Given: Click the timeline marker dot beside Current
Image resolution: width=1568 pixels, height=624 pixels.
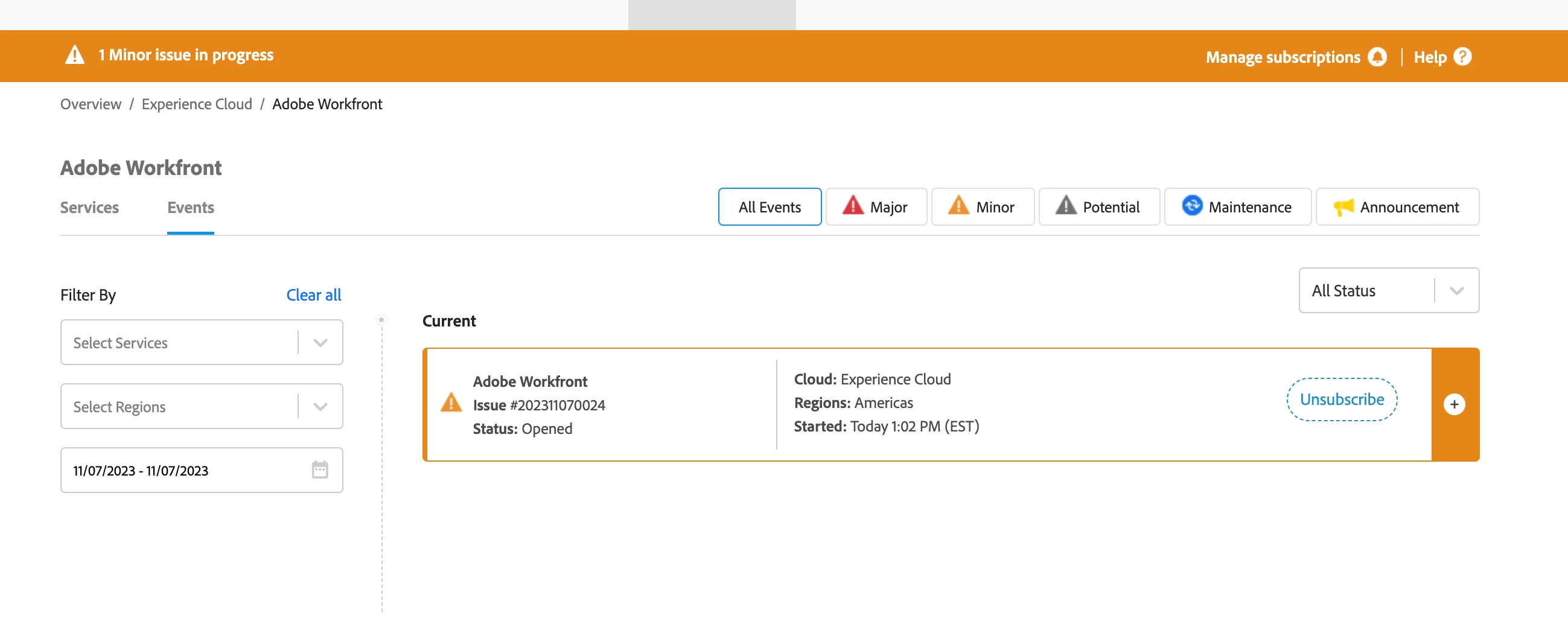Looking at the screenshot, I should (381, 320).
